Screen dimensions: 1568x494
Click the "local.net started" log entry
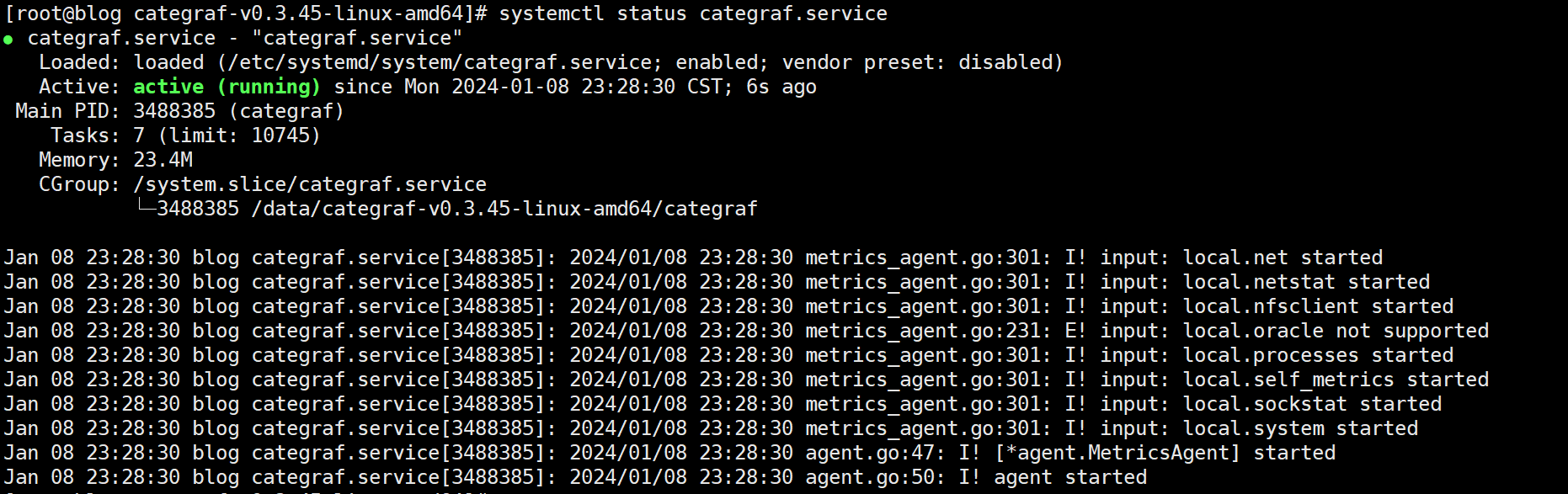[x=1283, y=258]
